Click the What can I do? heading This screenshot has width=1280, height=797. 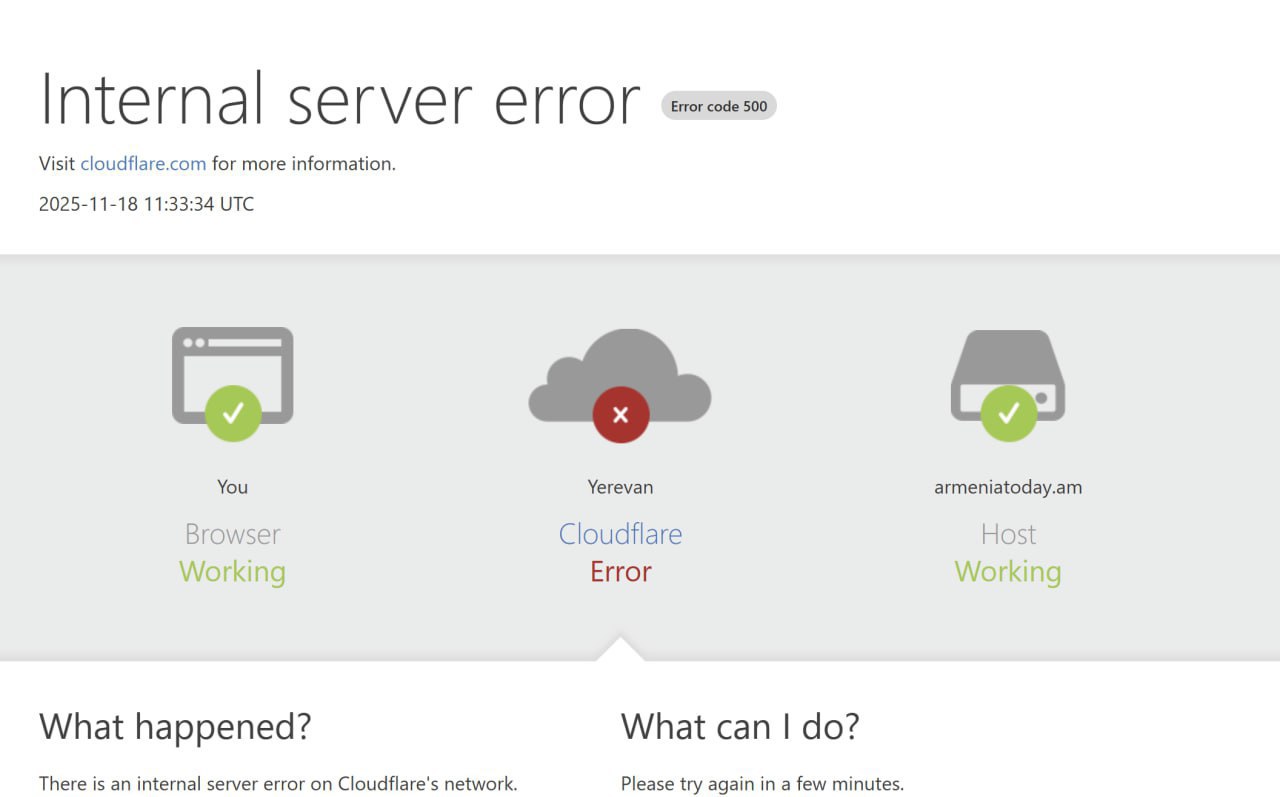740,726
